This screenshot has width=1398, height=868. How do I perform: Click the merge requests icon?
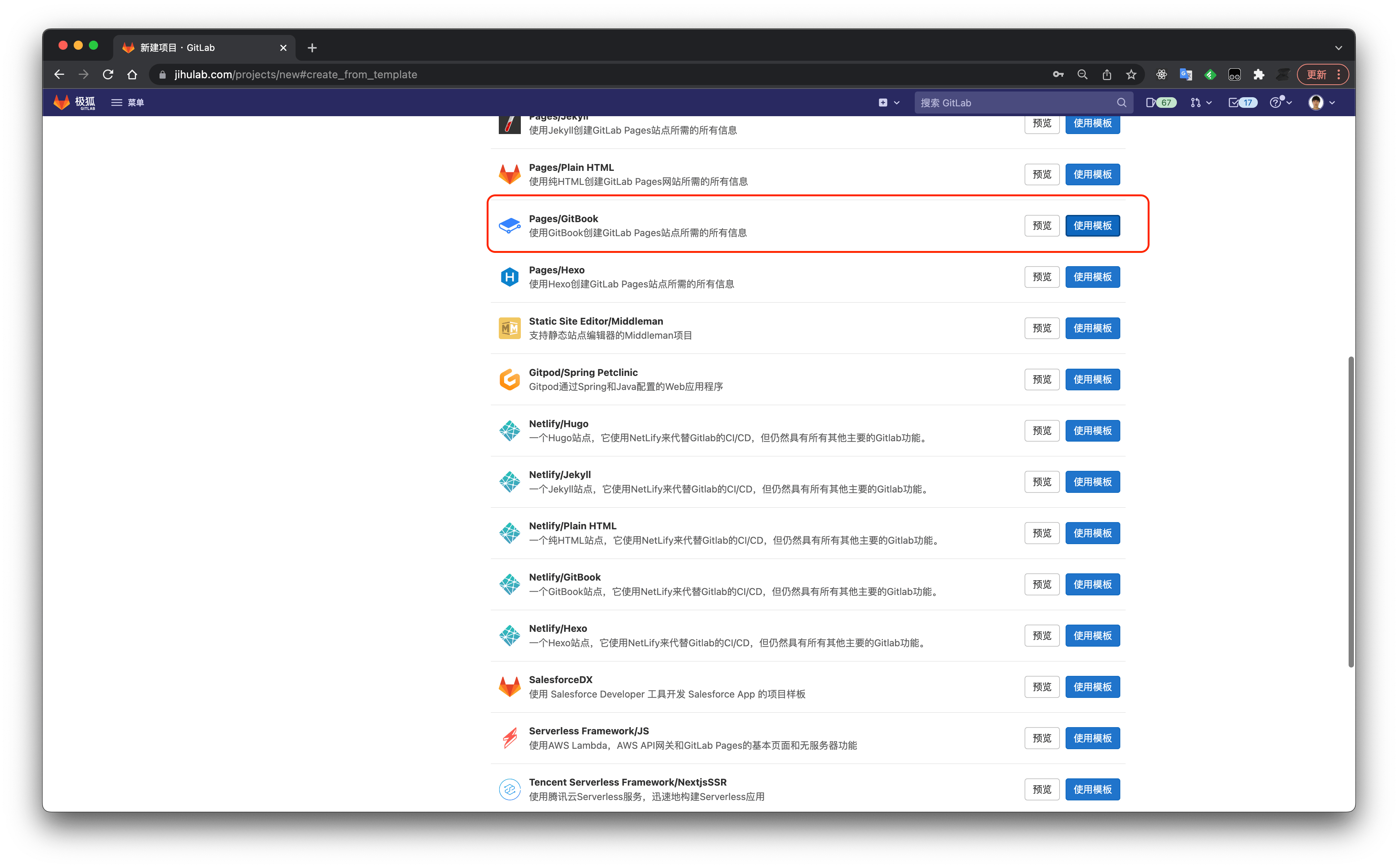pos(1195,102)
